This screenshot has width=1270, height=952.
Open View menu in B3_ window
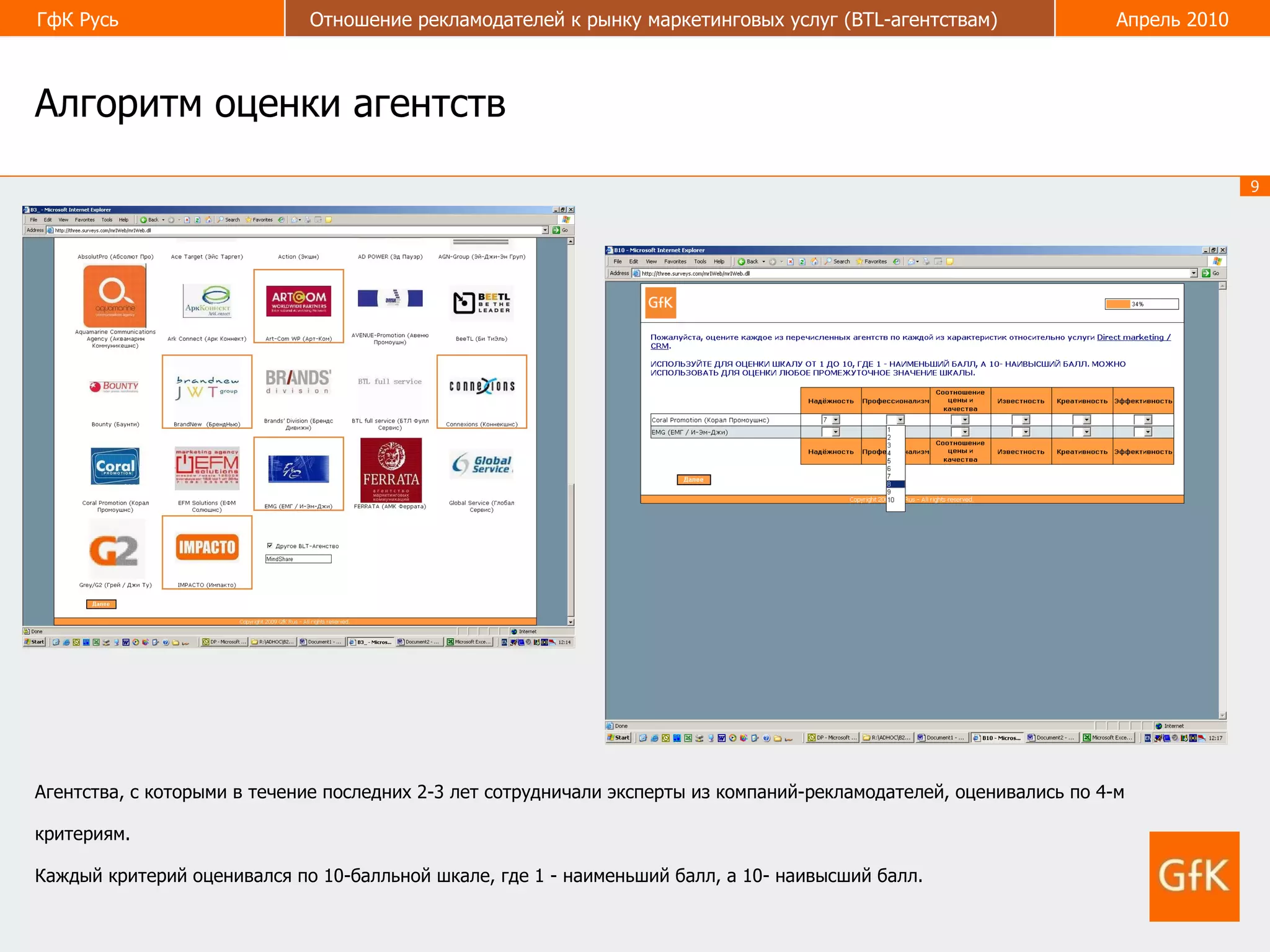(x=63, y=219)
